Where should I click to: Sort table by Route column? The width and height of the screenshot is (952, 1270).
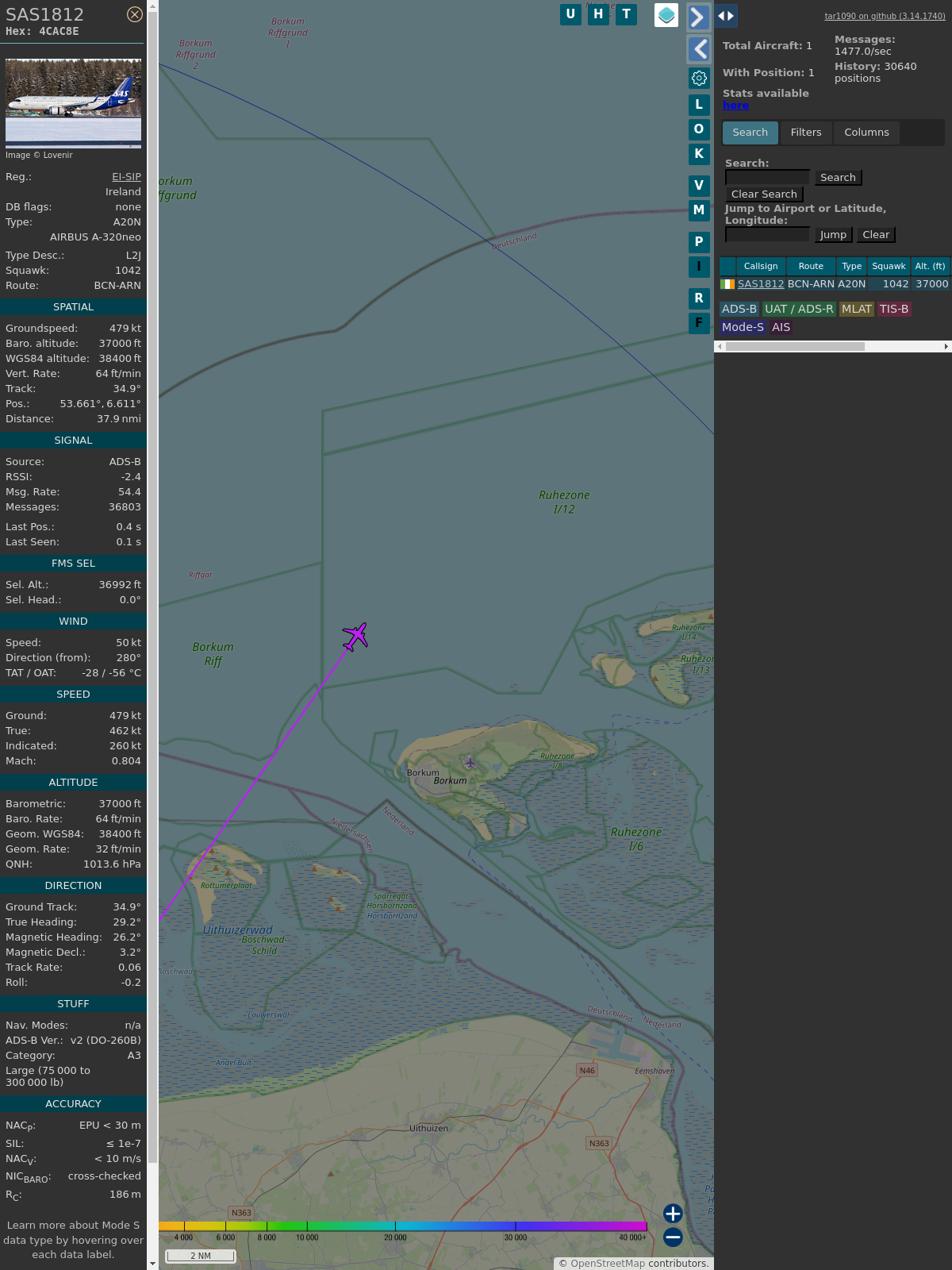click(811, 267)
